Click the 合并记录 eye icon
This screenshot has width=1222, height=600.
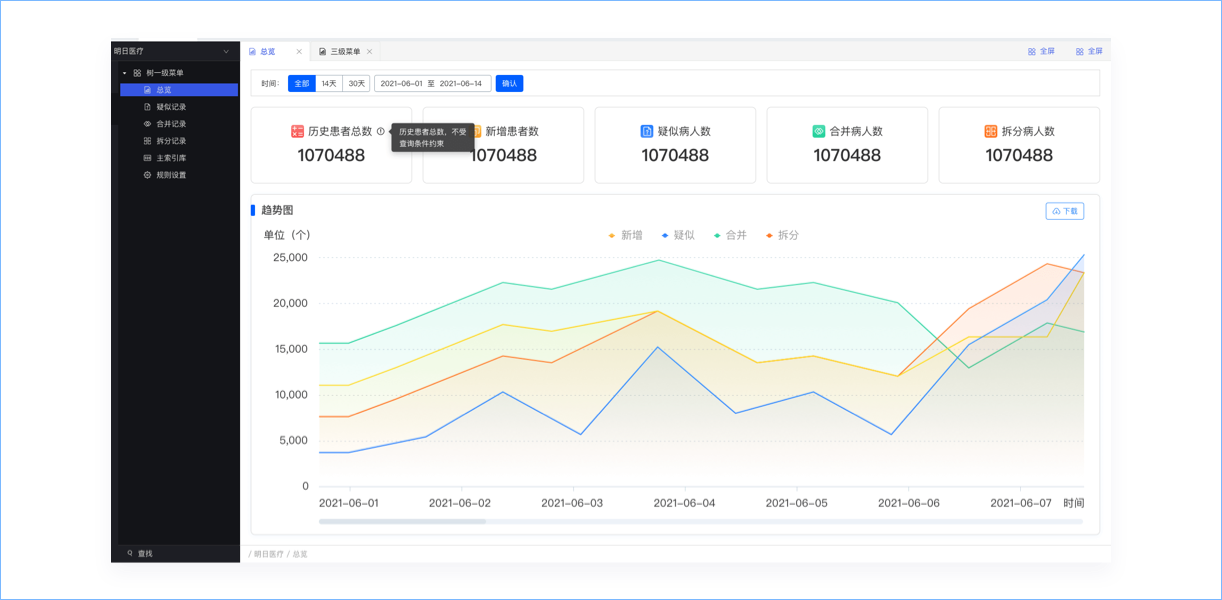147,124
